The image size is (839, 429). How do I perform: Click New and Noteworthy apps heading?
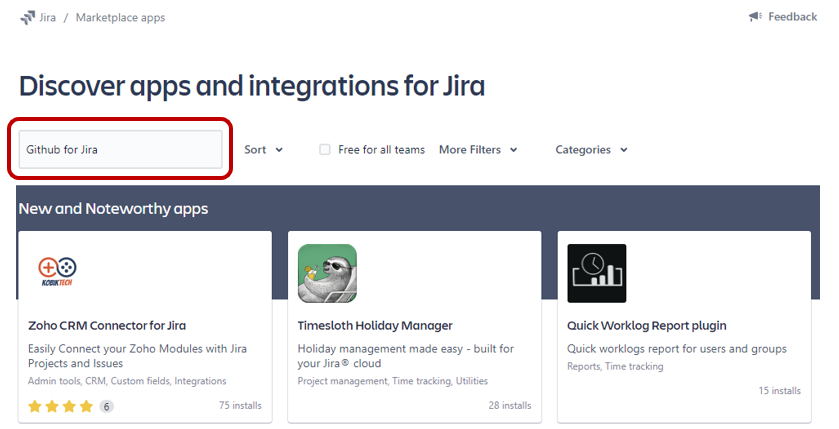pos(113,209)
